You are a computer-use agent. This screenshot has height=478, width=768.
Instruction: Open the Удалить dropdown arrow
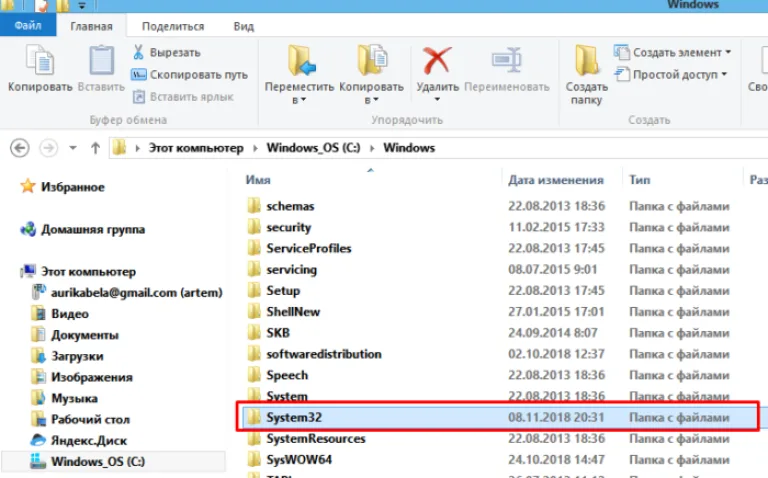[x=437, y=99]
